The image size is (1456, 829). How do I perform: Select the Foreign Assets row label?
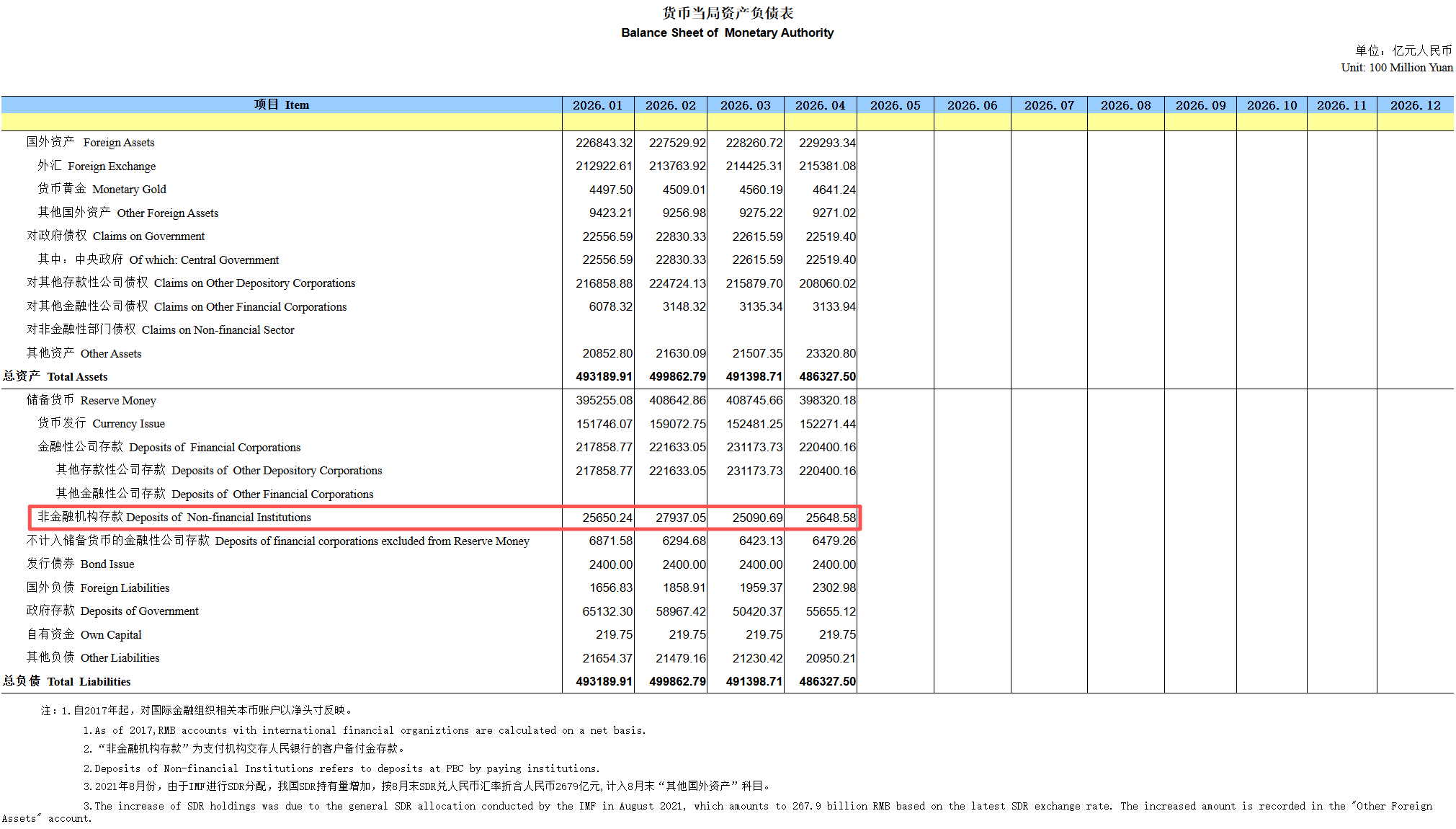[x=91, y=143]
